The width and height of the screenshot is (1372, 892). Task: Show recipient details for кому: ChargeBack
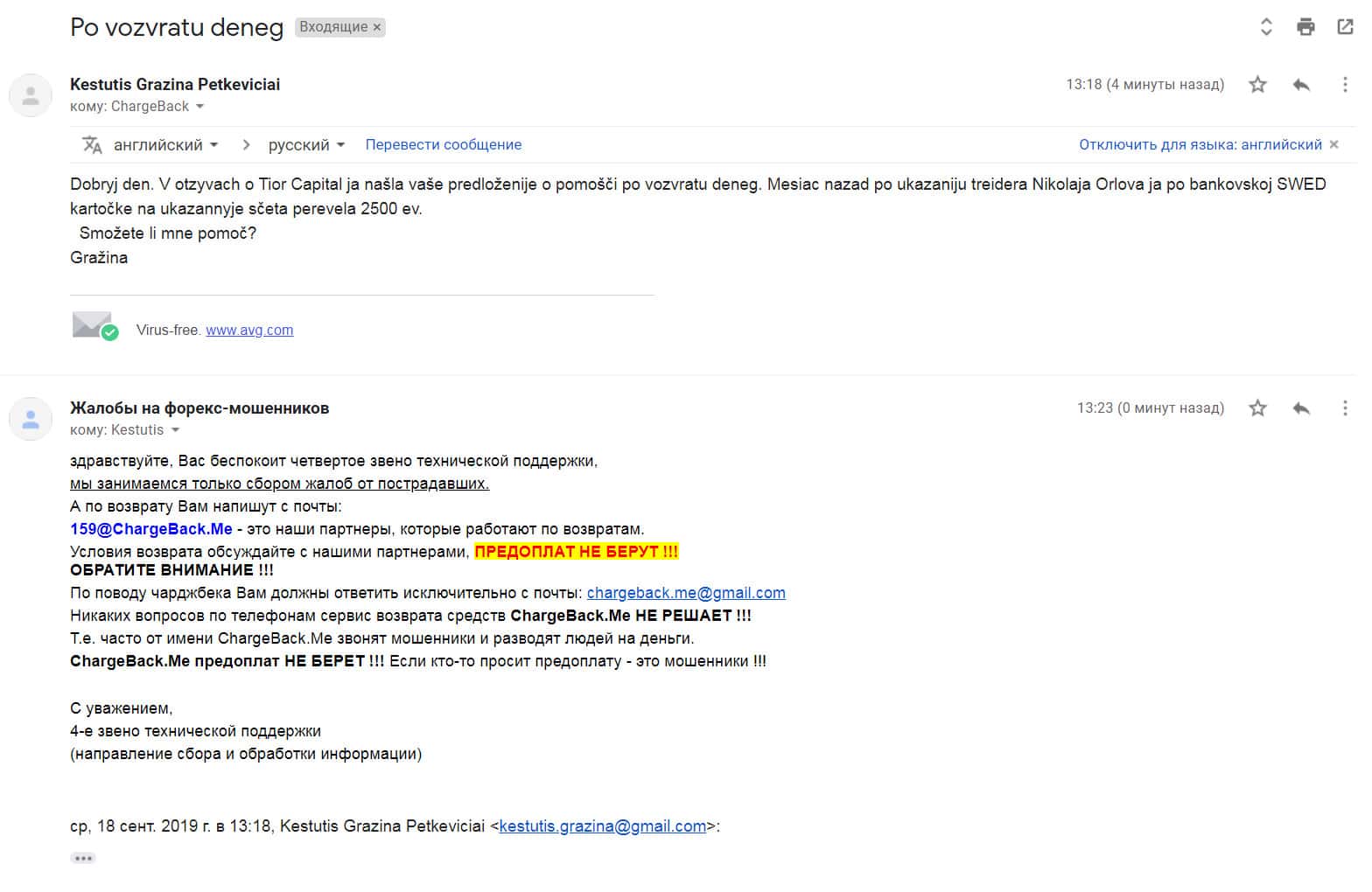(x=200, y=107)
